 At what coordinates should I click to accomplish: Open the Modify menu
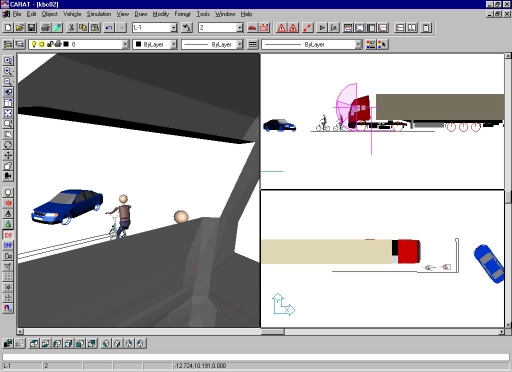[x=161, y=14]
